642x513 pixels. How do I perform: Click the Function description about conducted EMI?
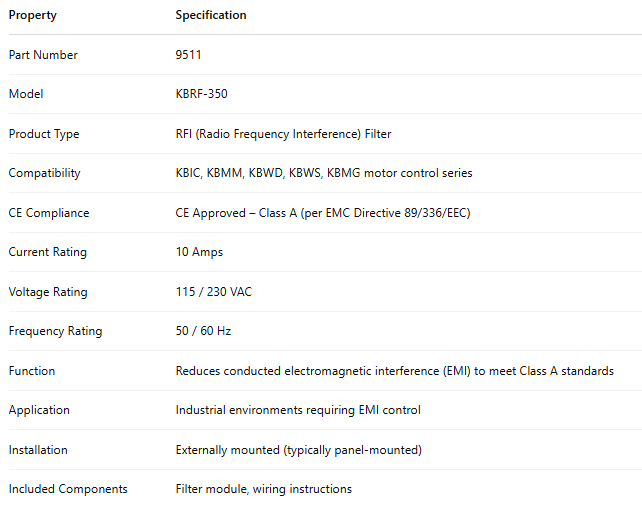(394, 371)
